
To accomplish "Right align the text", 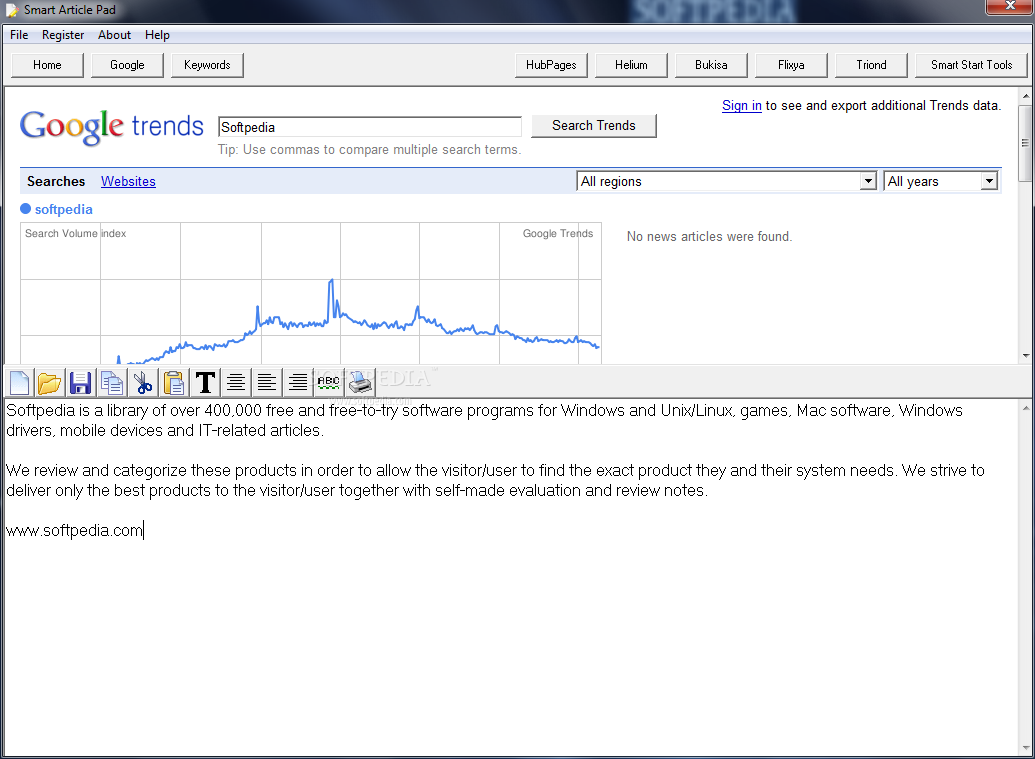I will tap(298, 382).
